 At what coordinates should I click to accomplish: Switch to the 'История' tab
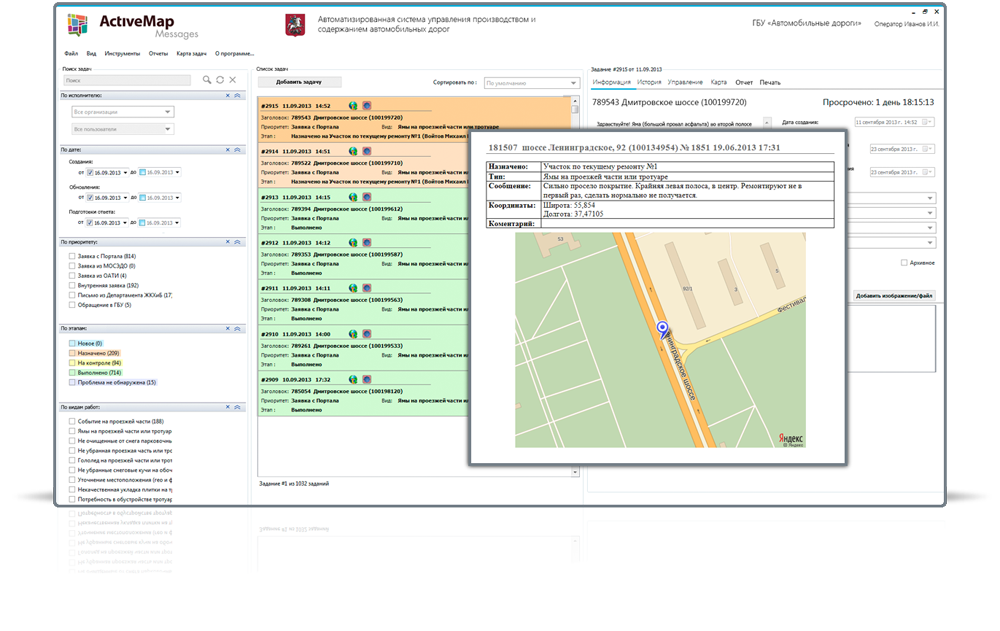[x=649, y=82]
